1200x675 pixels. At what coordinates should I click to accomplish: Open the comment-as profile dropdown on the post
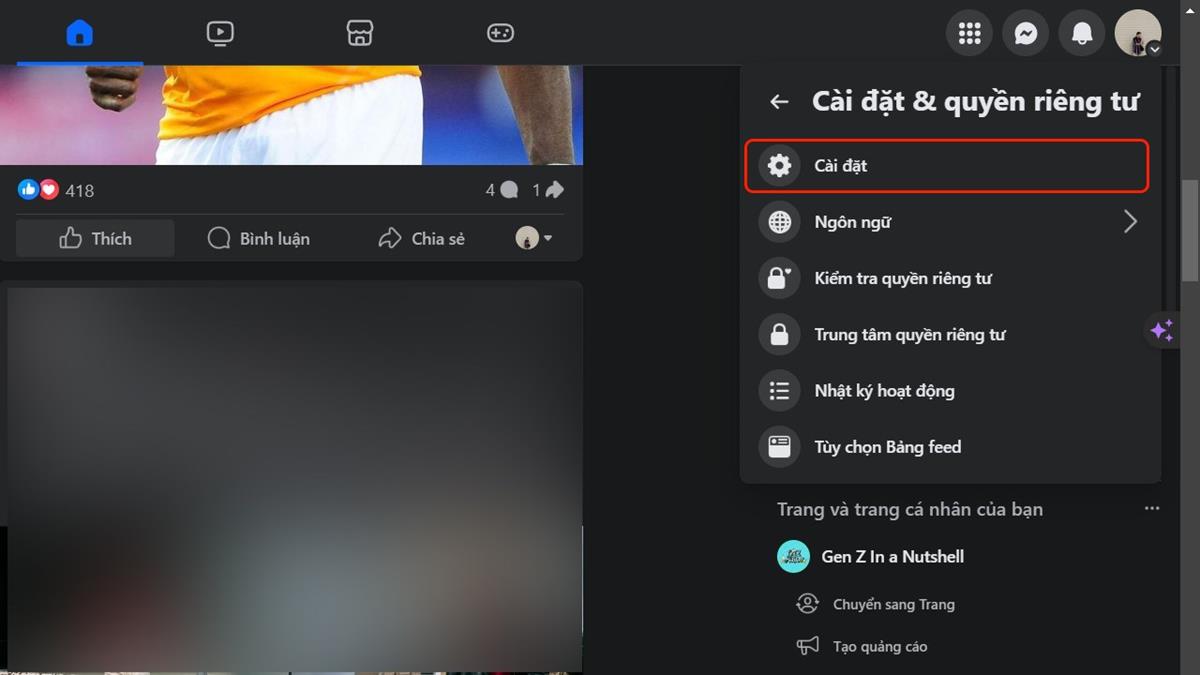pyautogui.click(x=534, y=238)
